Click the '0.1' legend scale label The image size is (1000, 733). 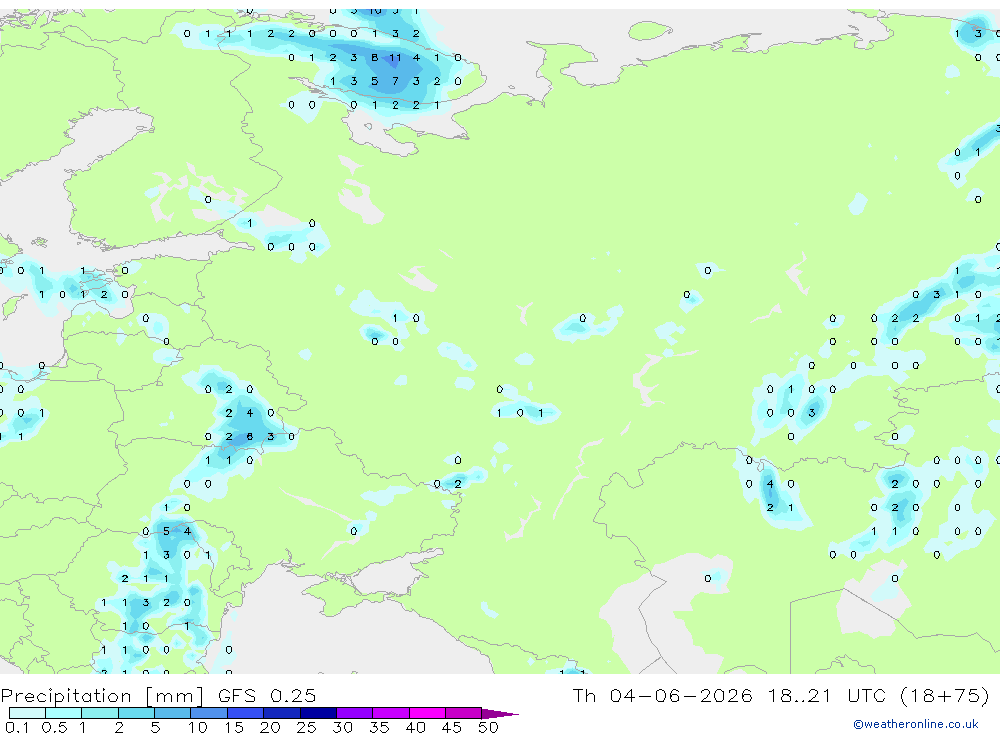[x=17, y=727]
